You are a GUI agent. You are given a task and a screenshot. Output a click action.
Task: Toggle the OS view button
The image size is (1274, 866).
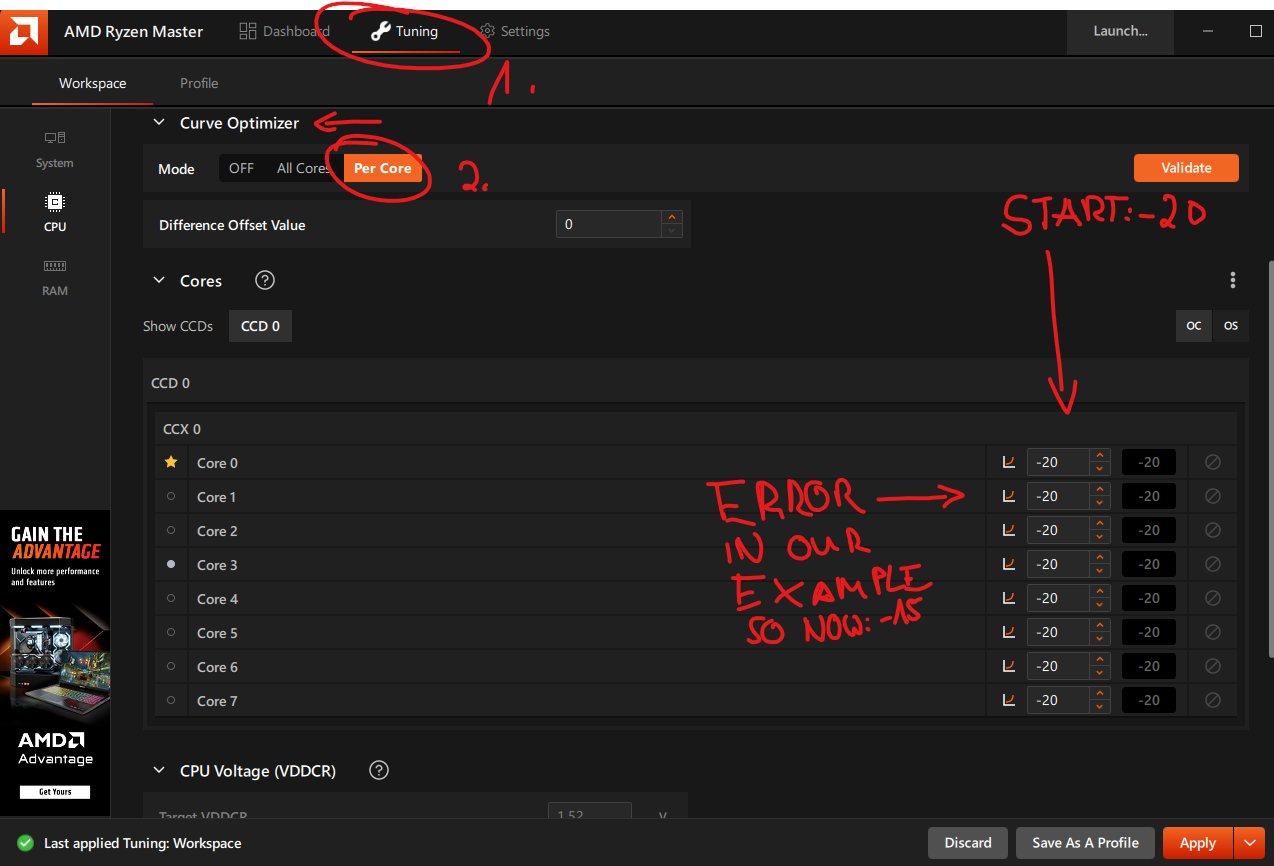pos(1231,326)
